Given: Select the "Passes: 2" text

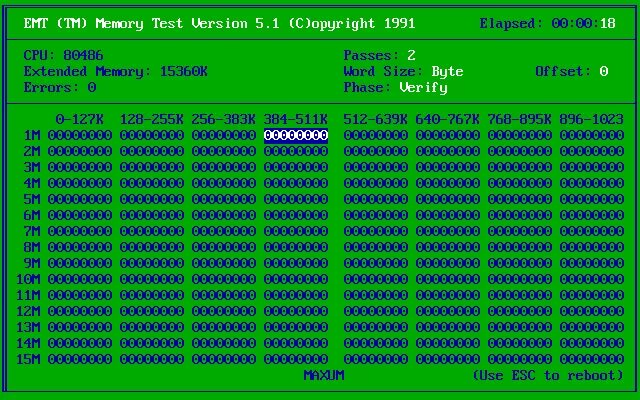Looking at the screenshot, I should (380, 55).
